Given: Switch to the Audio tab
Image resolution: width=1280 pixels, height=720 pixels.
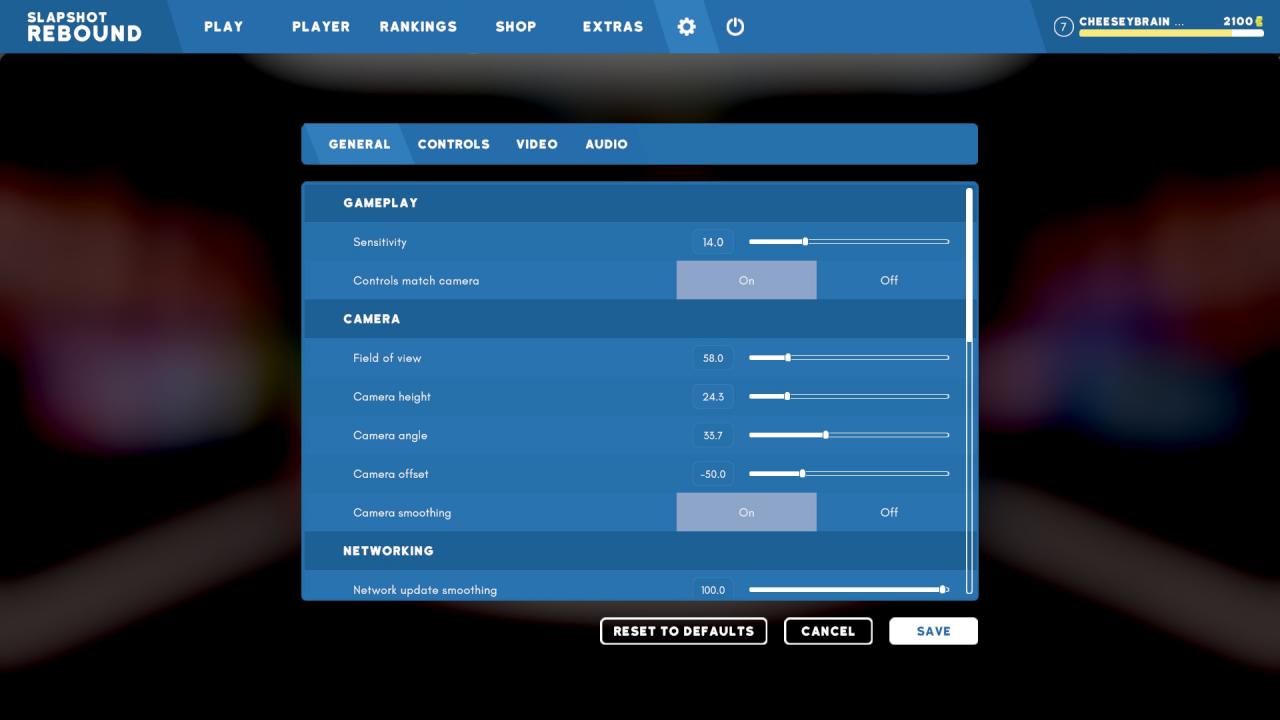Looking at the screenshot, I should point(606,144).
